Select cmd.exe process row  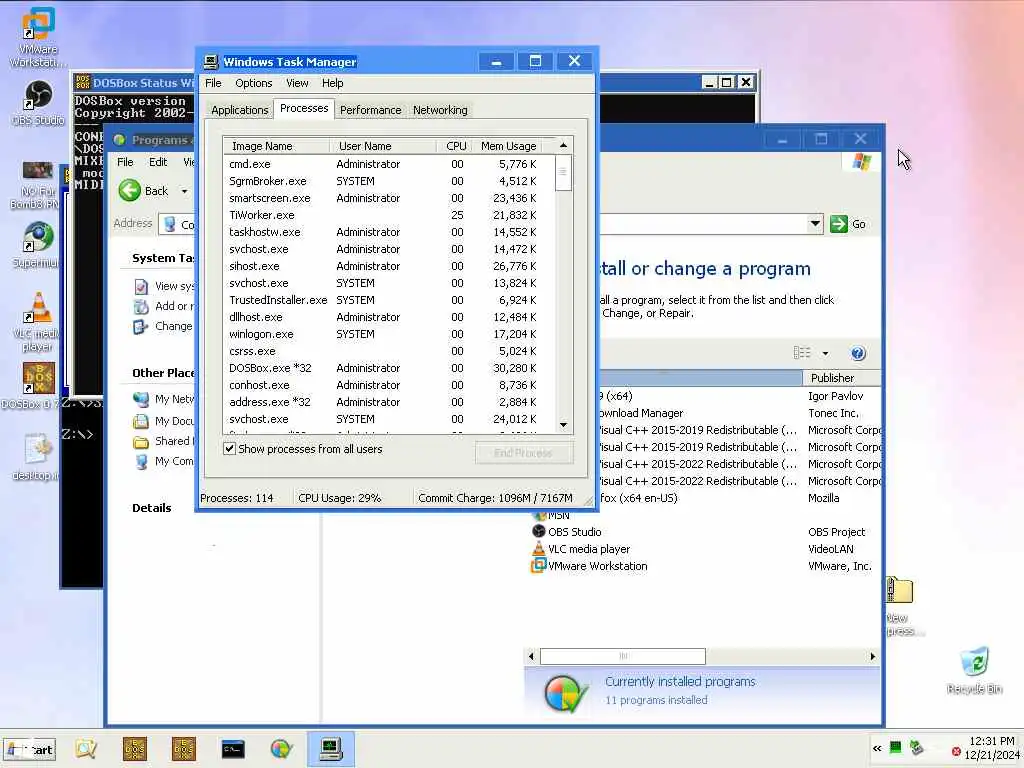tap(389, 164)
